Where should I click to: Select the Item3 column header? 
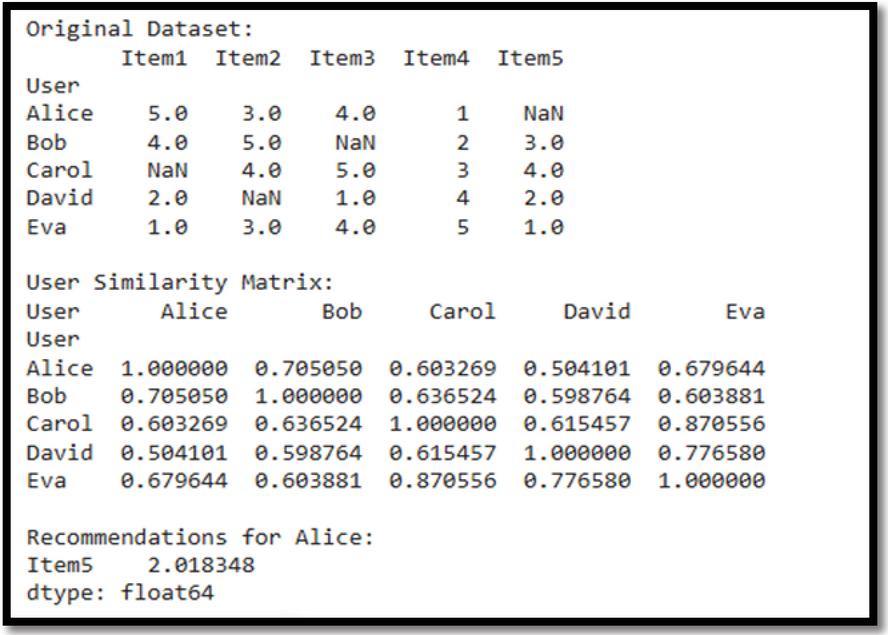pos(342,58)
